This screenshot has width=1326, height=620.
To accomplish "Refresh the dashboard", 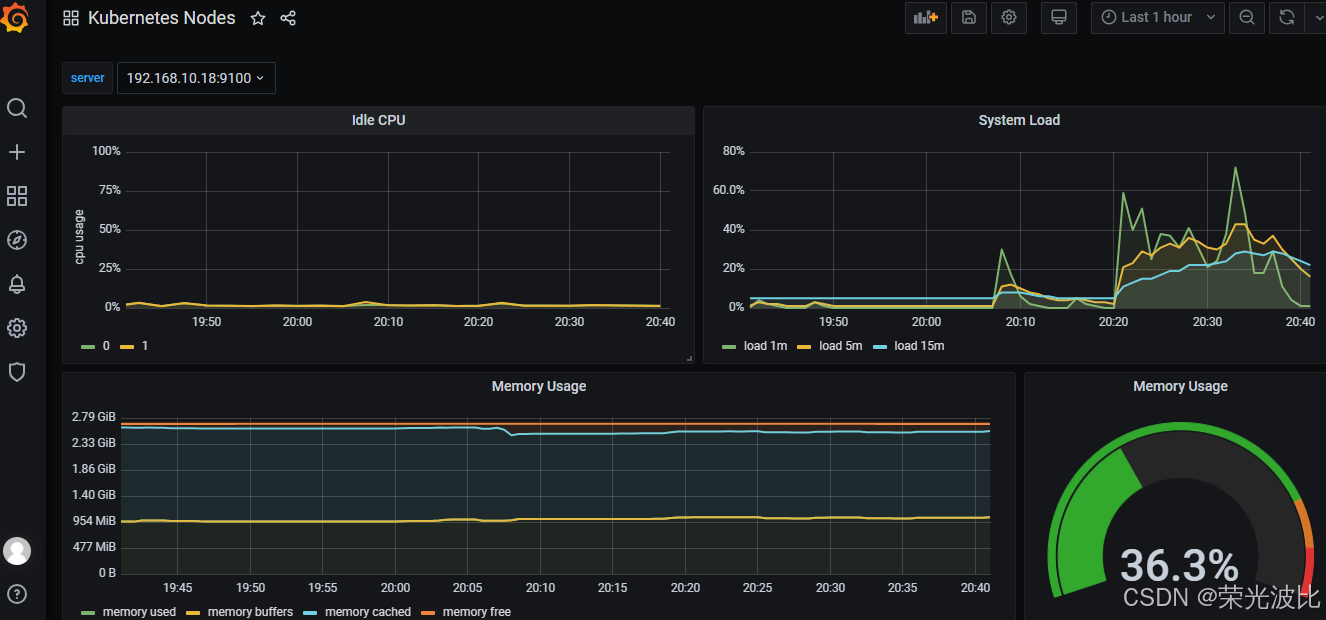I will [1287, 17].
